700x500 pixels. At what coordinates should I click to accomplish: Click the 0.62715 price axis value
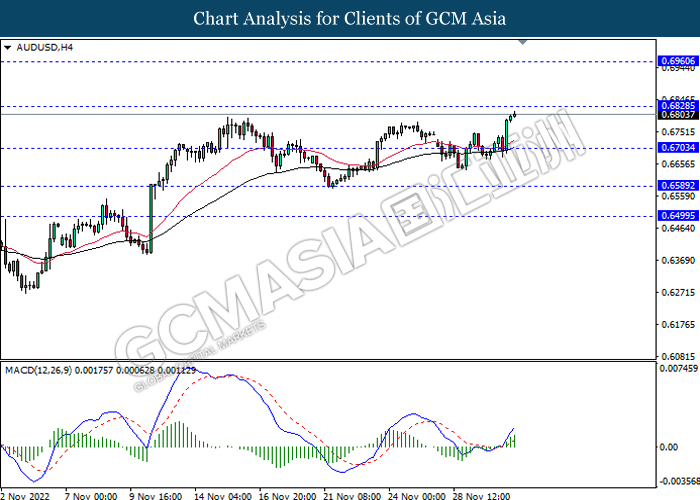click(678, 292)
